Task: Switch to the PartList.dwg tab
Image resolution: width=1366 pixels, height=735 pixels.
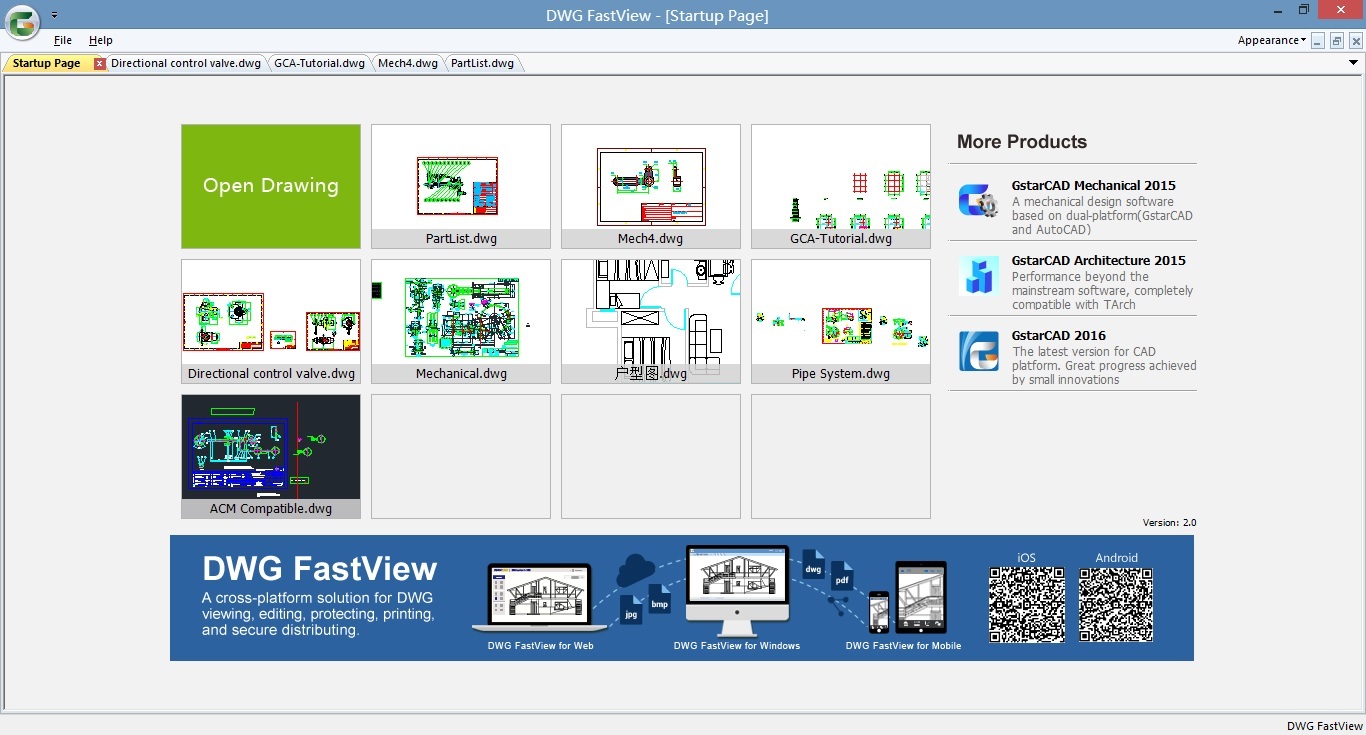Action: [x=482, y=63]
